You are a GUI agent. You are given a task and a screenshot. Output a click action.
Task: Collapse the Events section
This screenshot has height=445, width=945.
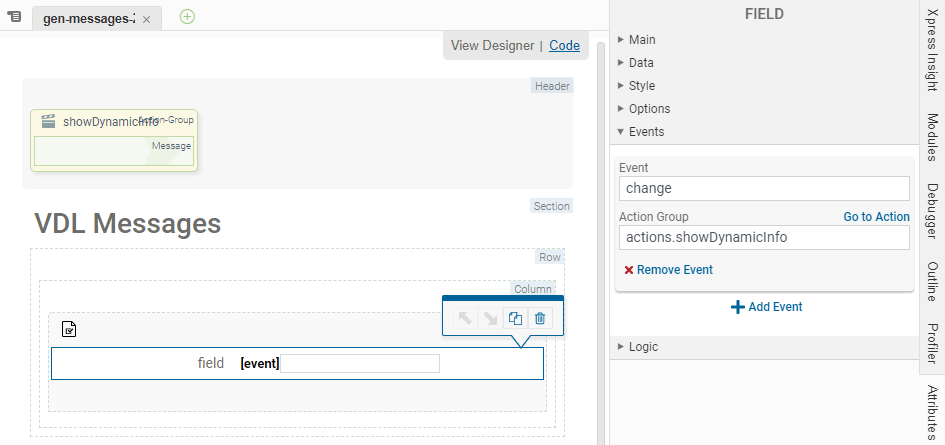click(x=646, y=132)
